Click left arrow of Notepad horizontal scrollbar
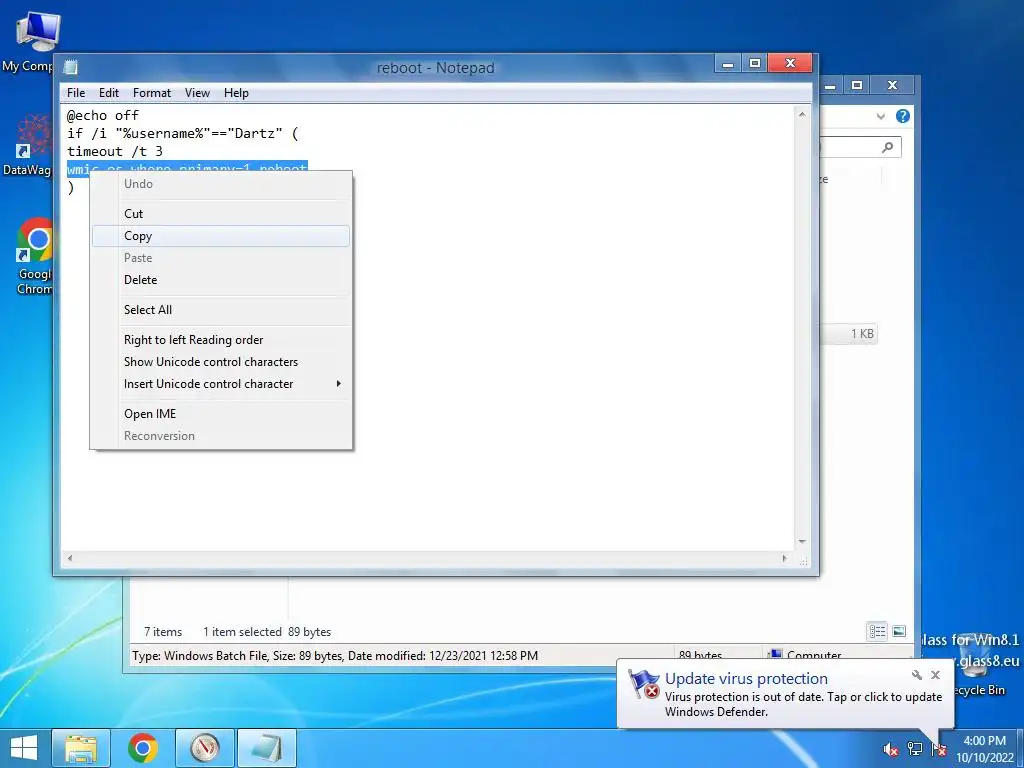1024x768 pixels. tap(70, 558)
